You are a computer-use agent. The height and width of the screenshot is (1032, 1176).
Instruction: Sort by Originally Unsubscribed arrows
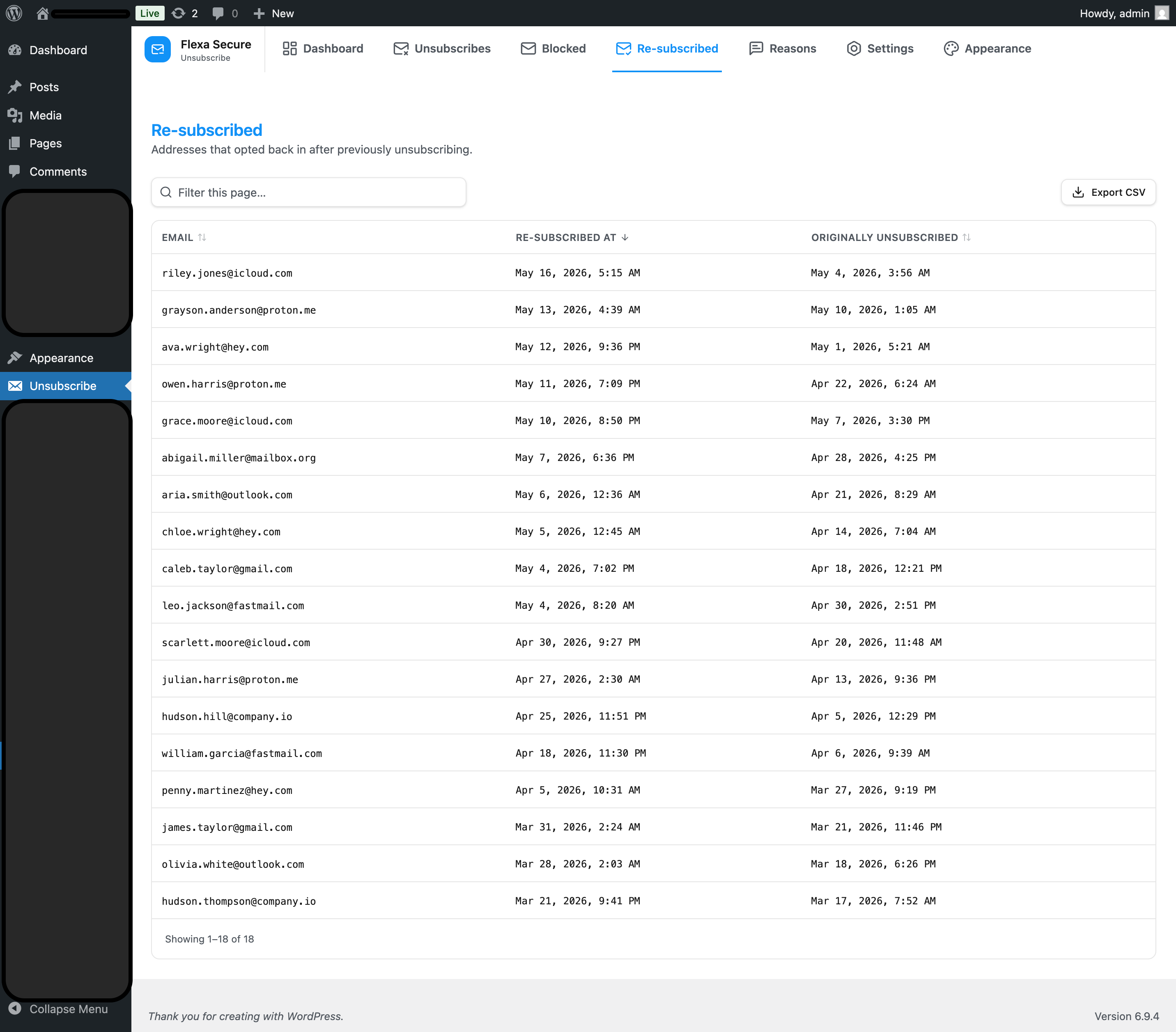click(967, 237)
